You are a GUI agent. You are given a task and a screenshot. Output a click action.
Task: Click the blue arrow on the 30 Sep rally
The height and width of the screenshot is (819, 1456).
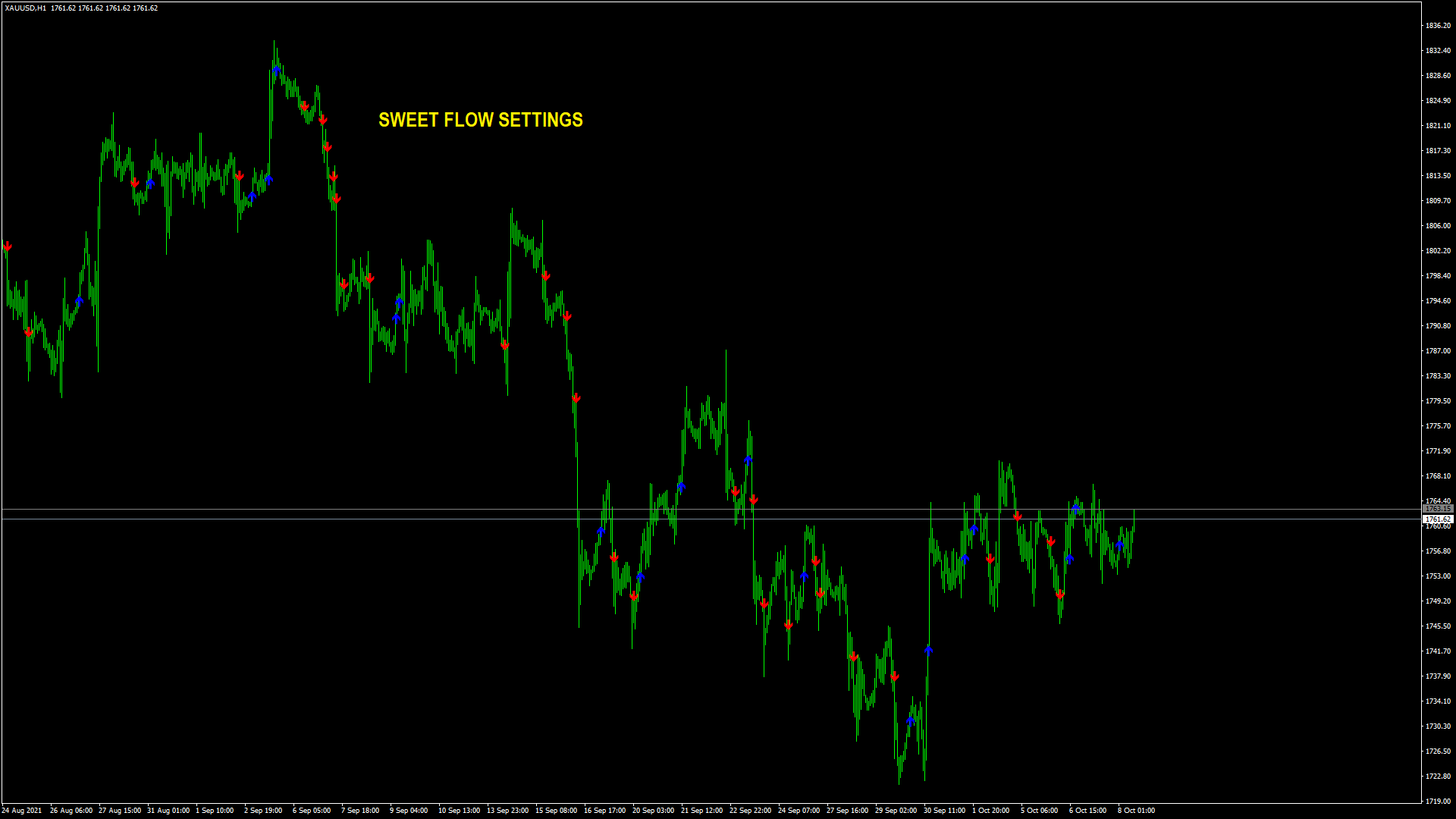929,650
